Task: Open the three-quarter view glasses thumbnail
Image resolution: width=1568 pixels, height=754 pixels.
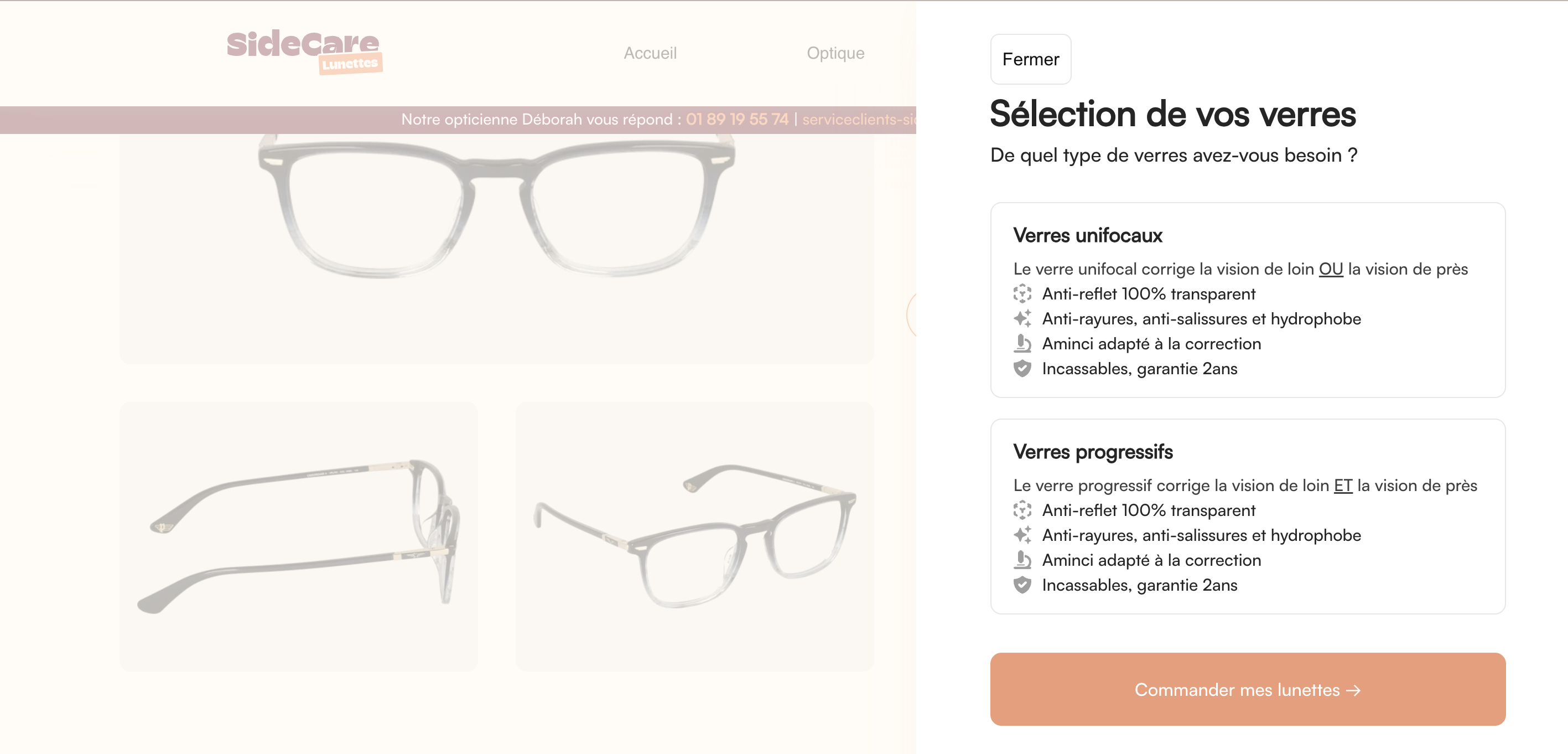Action: [x=694, y=536]
